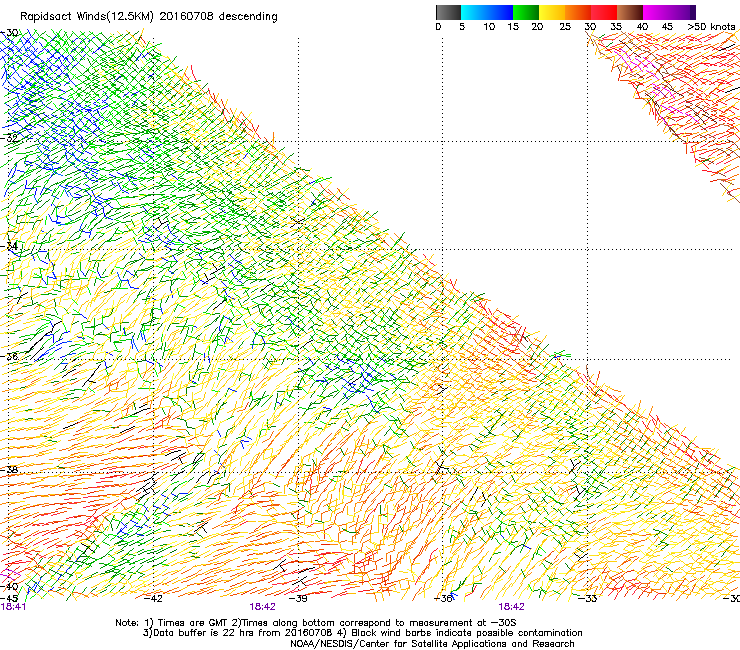Select the orange 25-30 knots legend color
Screen dimensions: 740x650
click(x=578, y=12)
